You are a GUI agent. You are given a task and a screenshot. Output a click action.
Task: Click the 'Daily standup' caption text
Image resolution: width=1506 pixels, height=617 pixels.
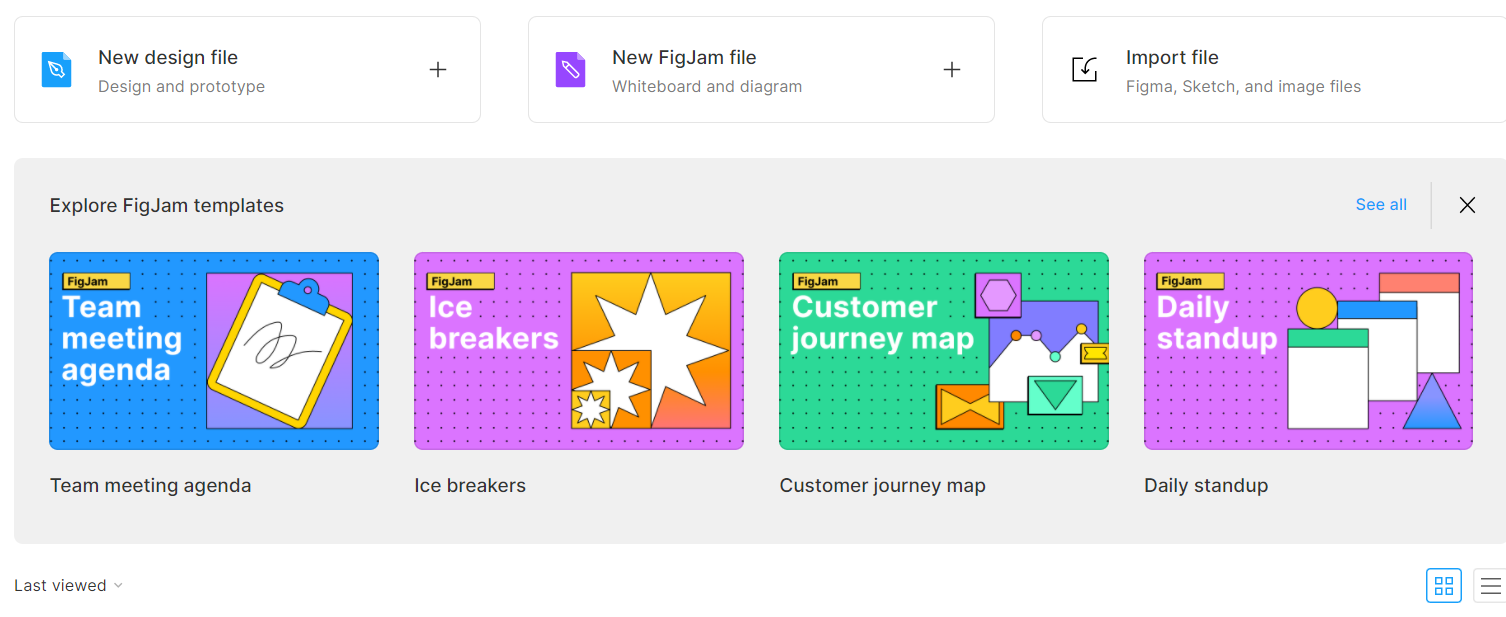click(1206, 486)
